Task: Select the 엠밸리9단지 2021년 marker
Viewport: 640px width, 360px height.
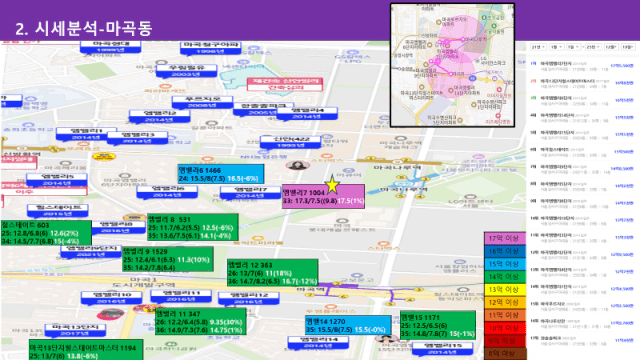Action: pos(91,251)
